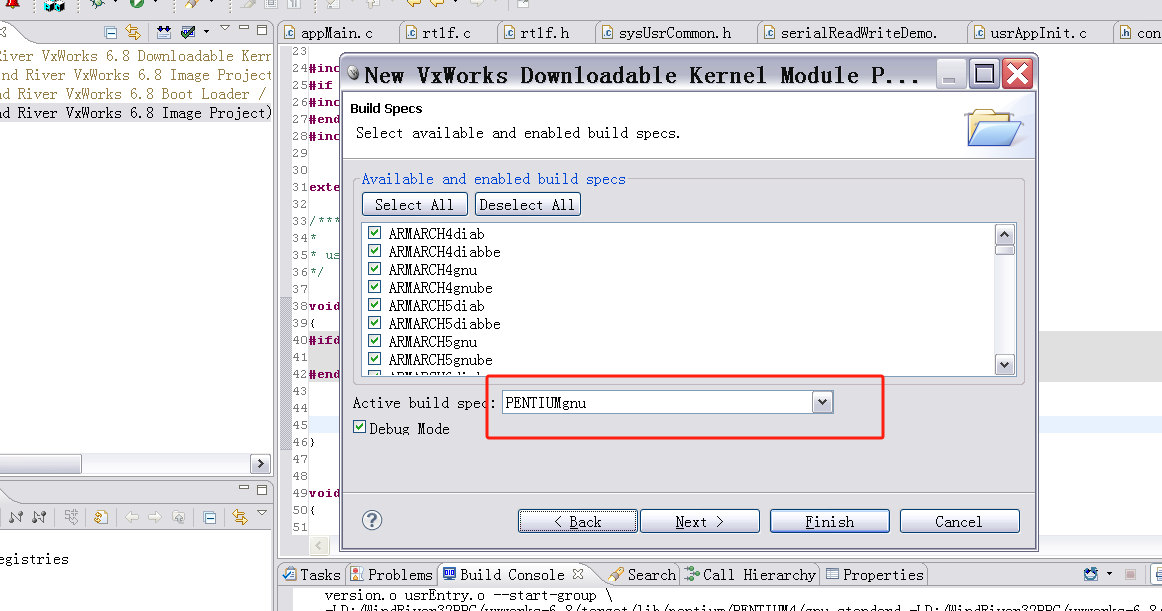Open the Call Hierarchy tab

click(750, 575)
